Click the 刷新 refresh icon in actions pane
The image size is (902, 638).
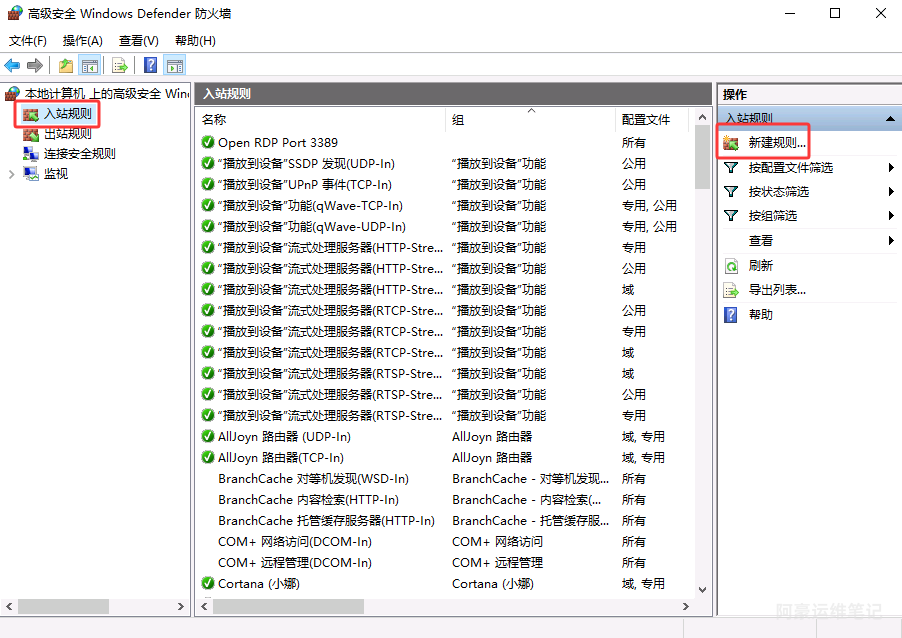click(731, 266)
